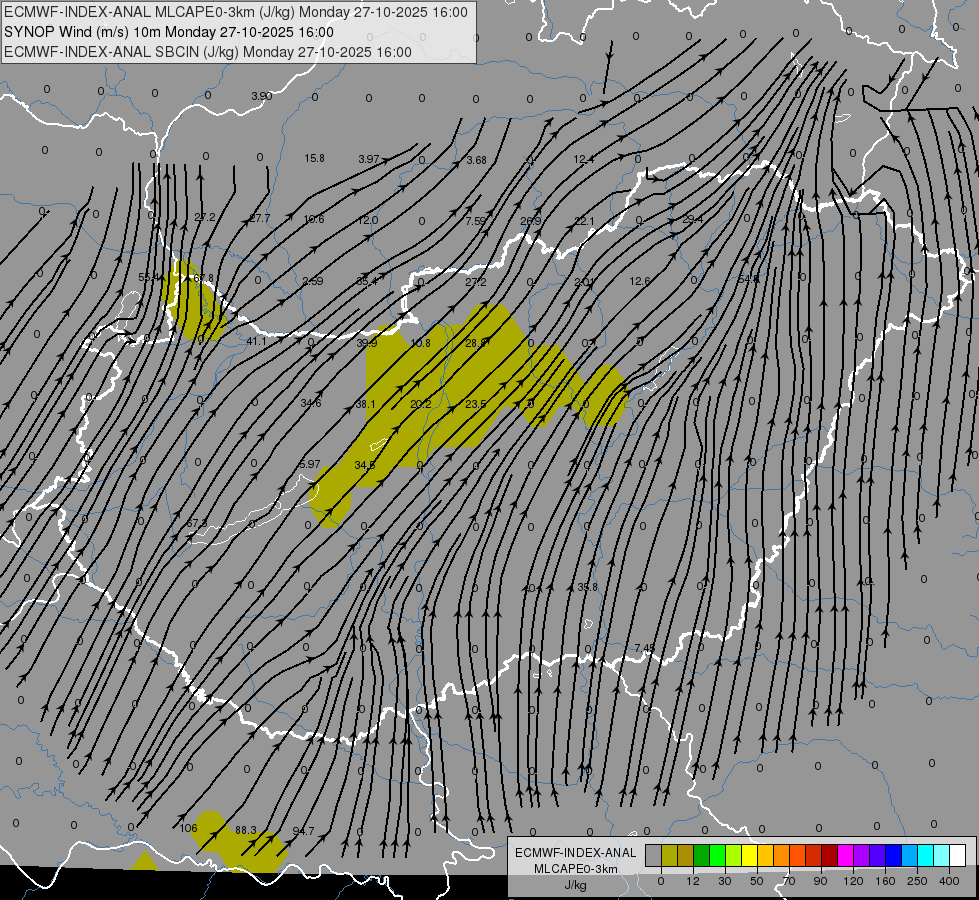Click the legend scale value 12
Image resolution: width=979 pixels, height=900 pixels.
693,881
